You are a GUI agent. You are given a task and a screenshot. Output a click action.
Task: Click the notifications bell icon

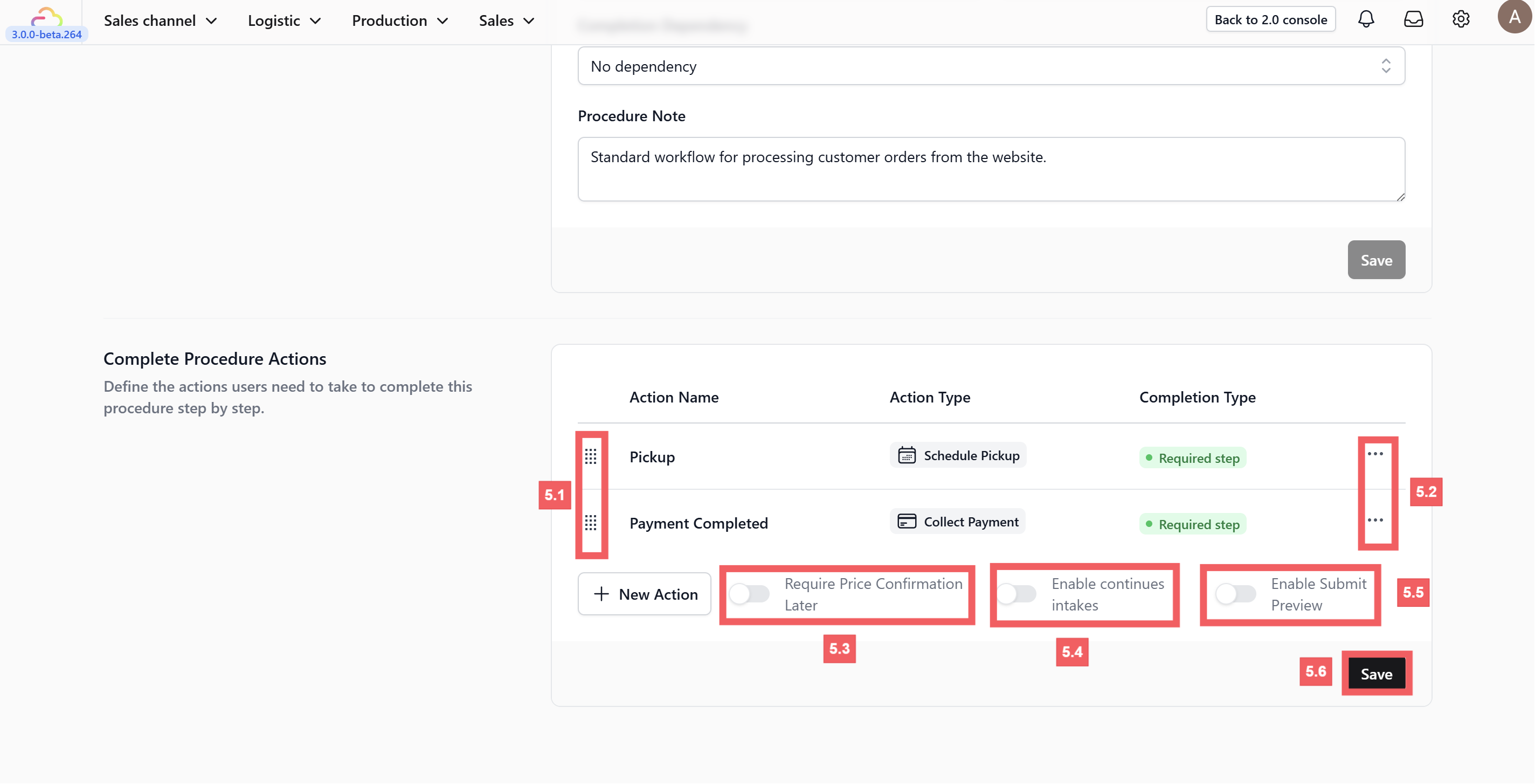[x=1366, y=19]
